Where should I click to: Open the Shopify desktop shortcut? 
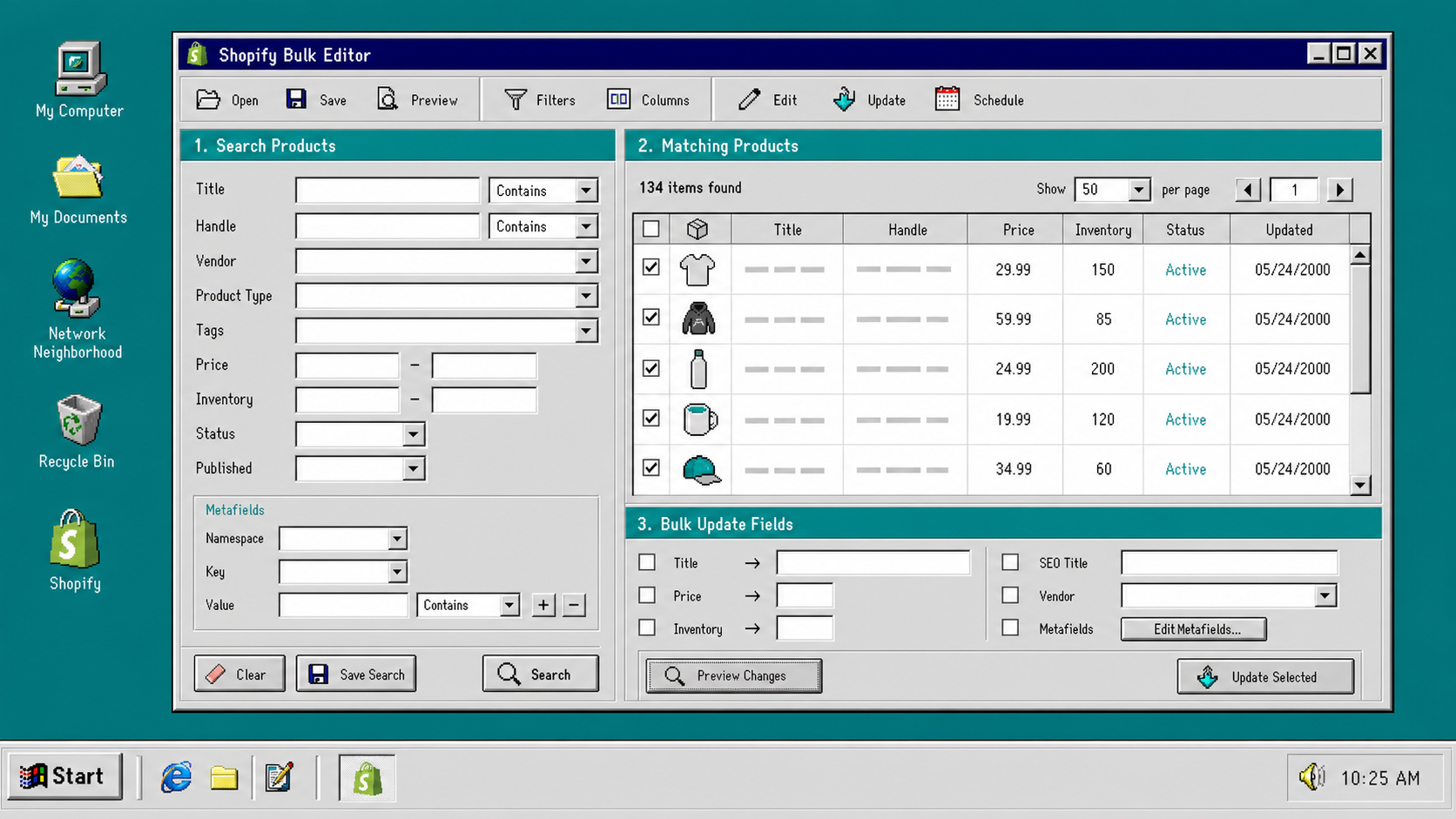coord(75,551)
